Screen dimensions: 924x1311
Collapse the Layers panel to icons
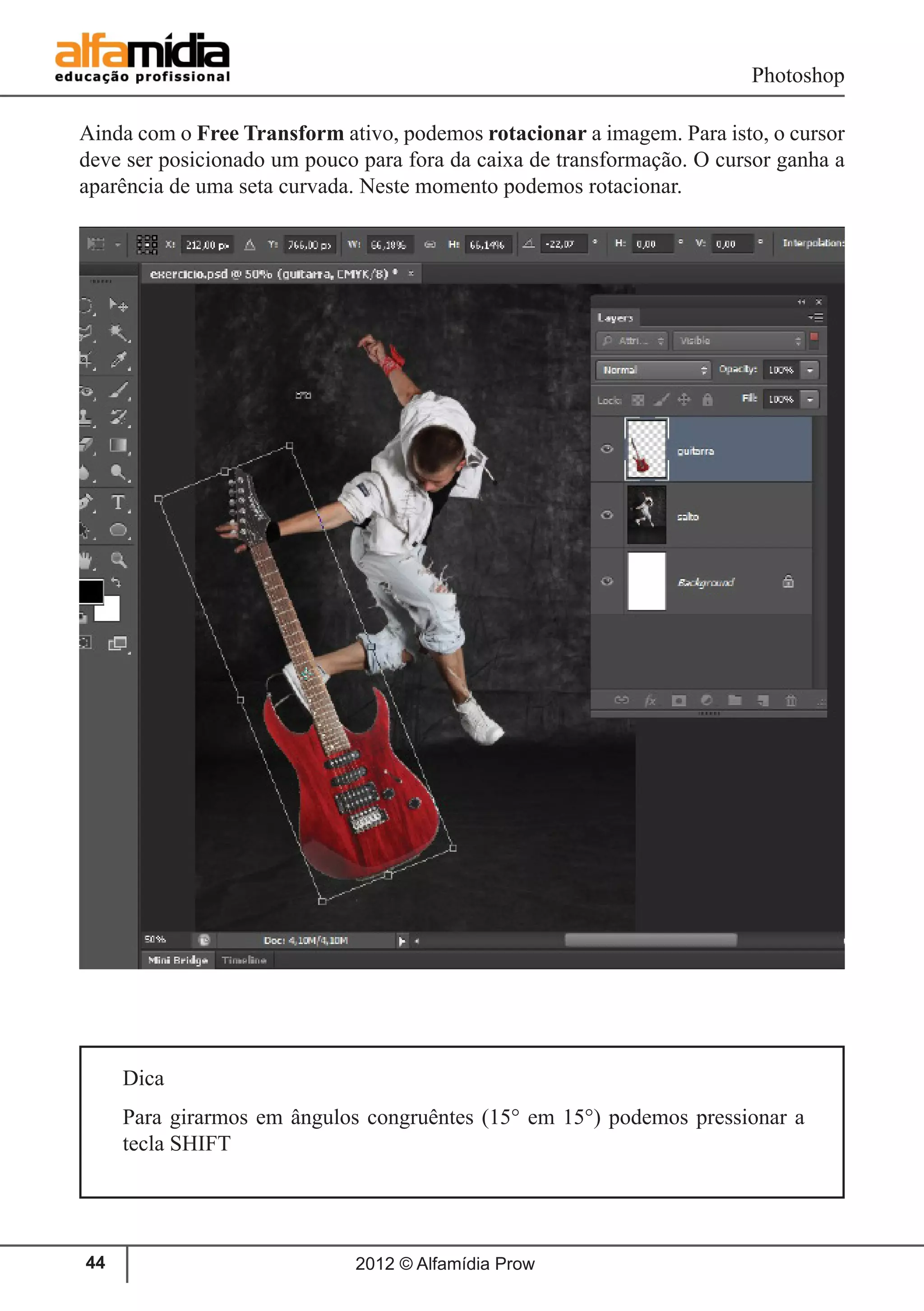click(801, 301)
